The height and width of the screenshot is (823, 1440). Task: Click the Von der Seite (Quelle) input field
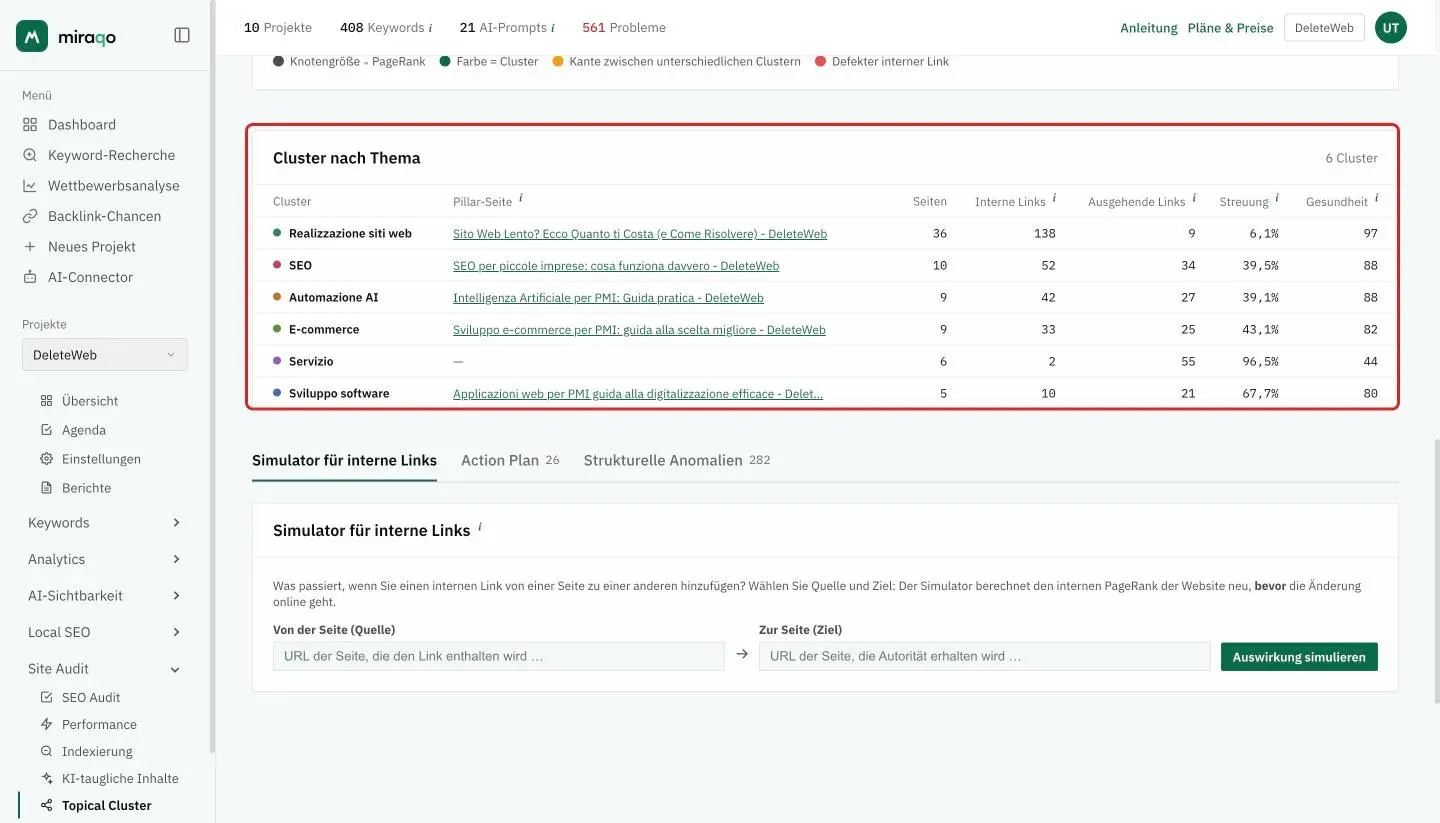pyautogui.click(x=498, y=657)
